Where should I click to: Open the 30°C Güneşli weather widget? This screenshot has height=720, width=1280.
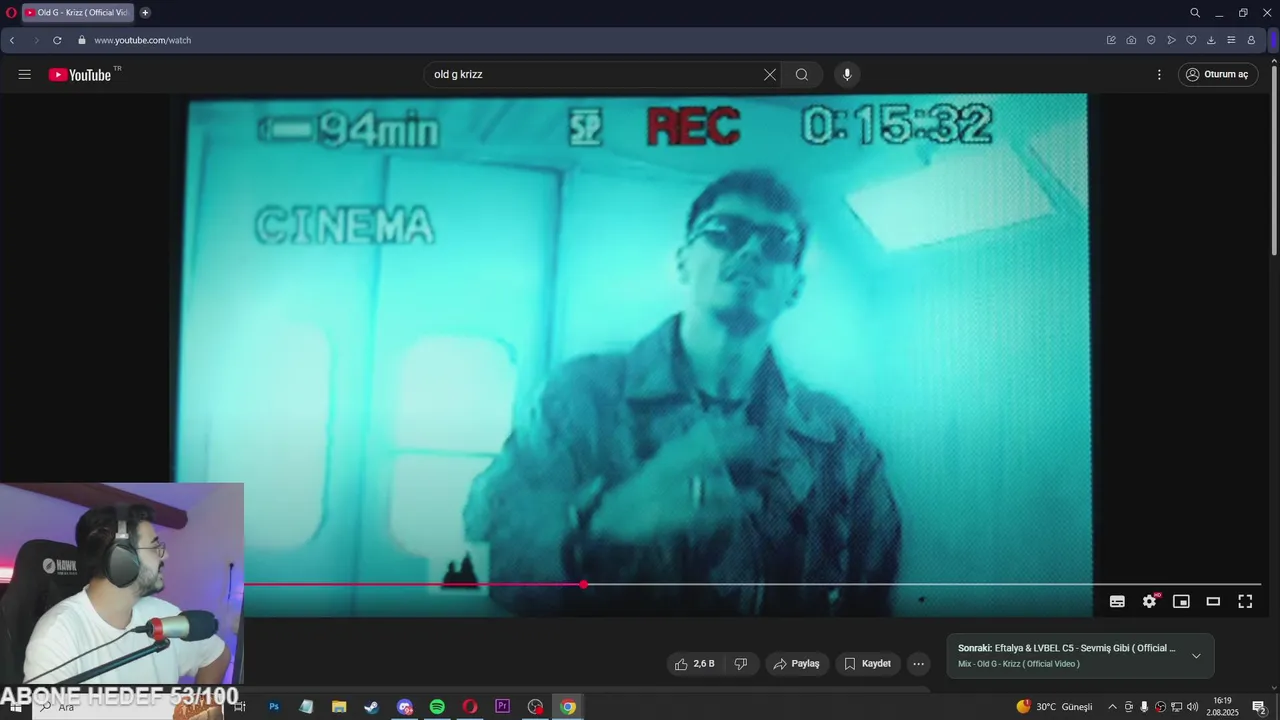[x=1055, y=707]
